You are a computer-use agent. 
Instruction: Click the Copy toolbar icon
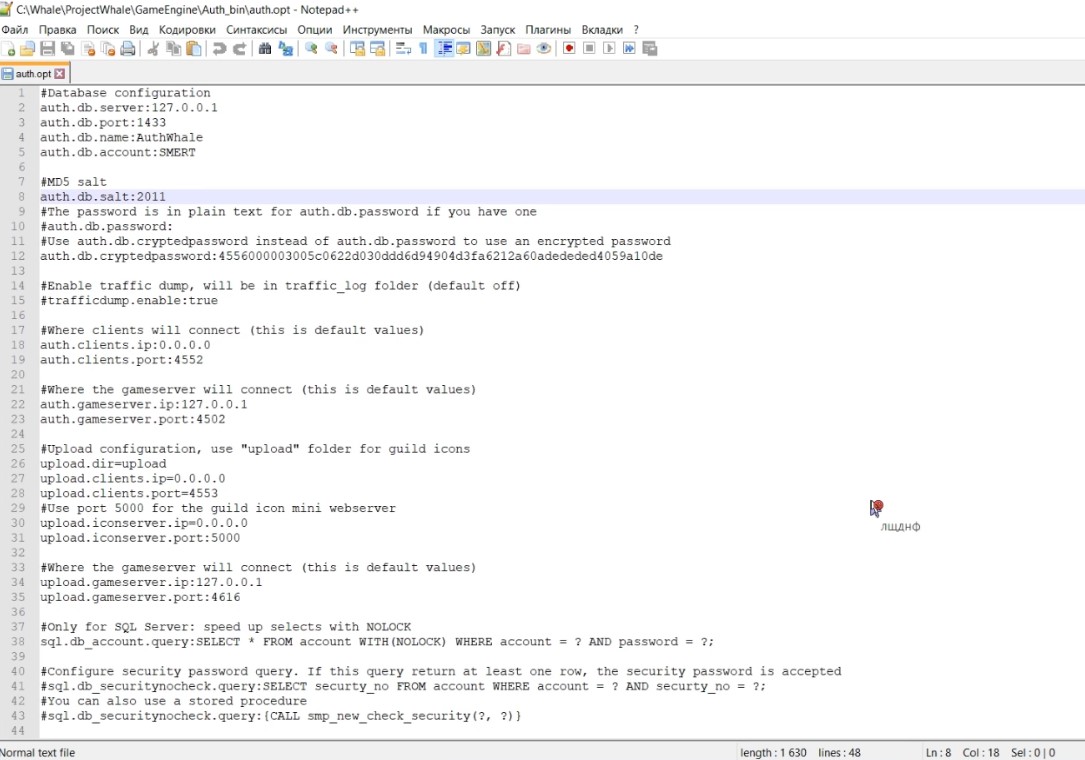coord(174,48)
